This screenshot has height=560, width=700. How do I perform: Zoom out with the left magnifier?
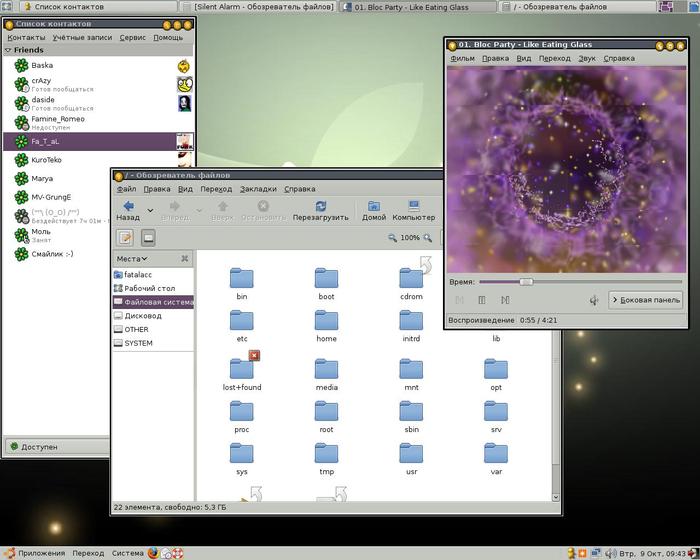392,238
